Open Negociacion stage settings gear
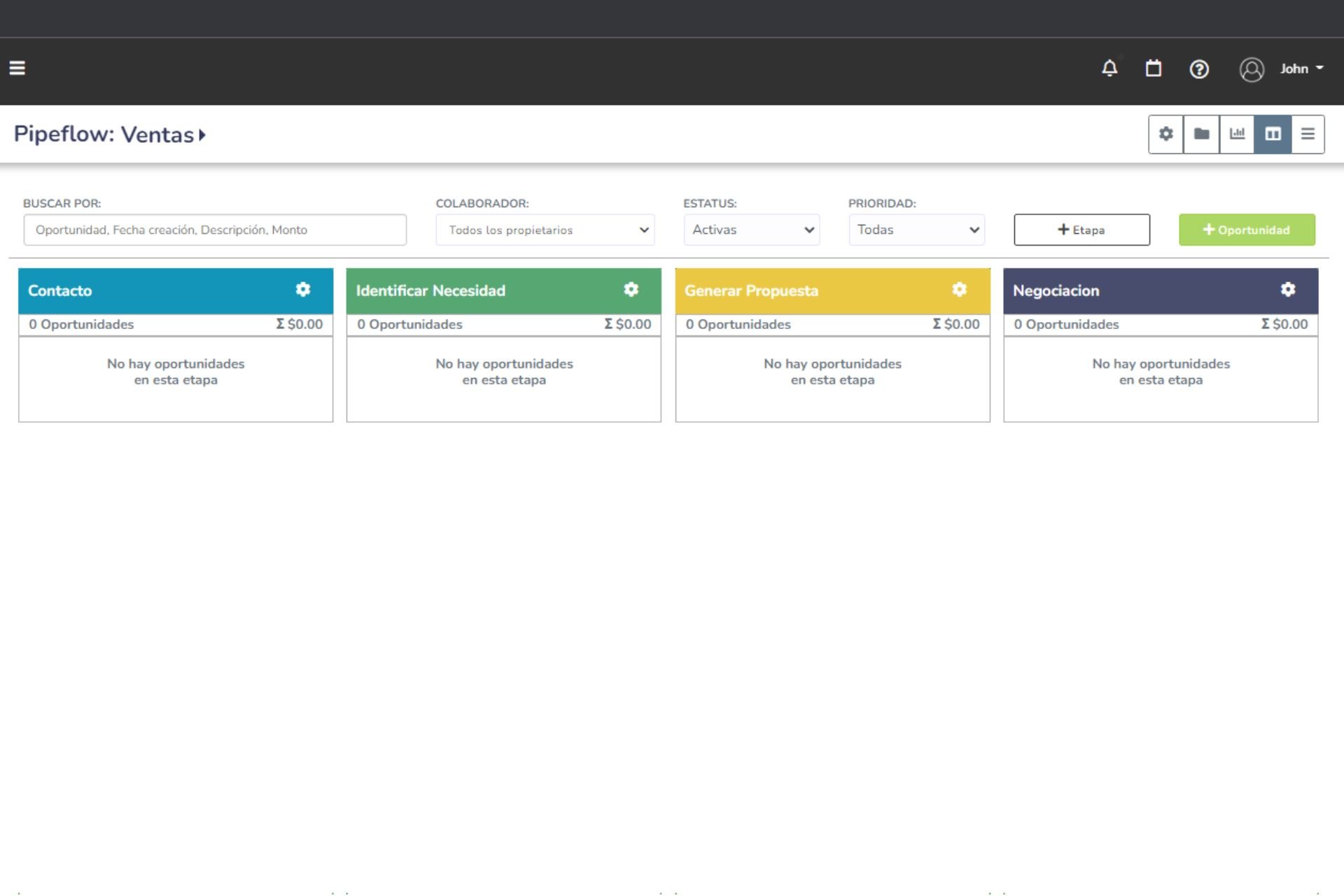Image resolution: width=1344 pixels, height=896 pixels. [x=1287, y=290]
